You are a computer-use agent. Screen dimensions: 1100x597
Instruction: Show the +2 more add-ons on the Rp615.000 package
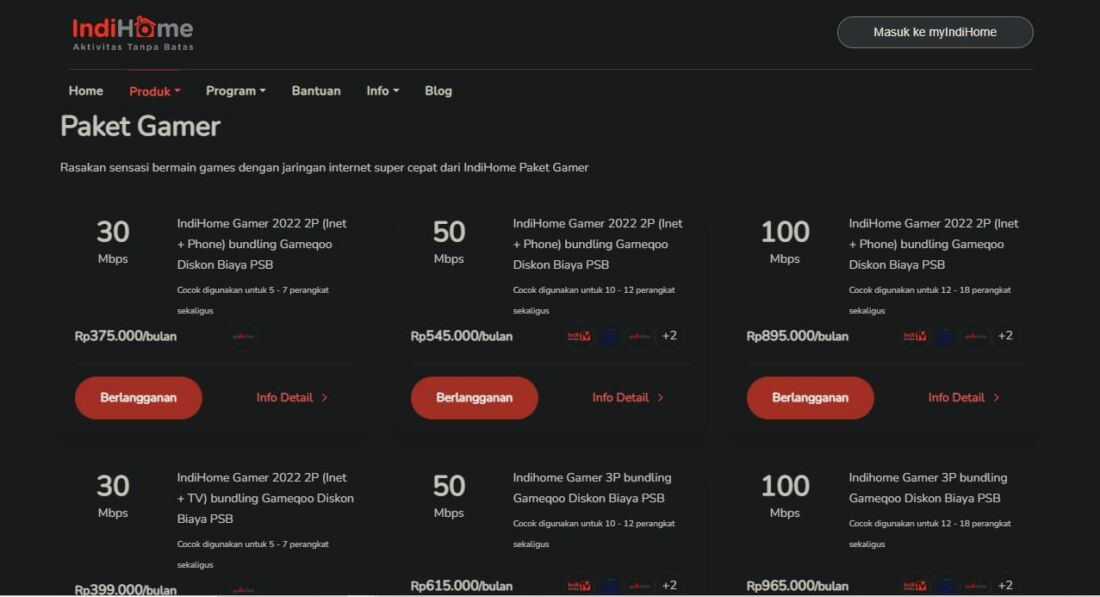pos(669,585)
